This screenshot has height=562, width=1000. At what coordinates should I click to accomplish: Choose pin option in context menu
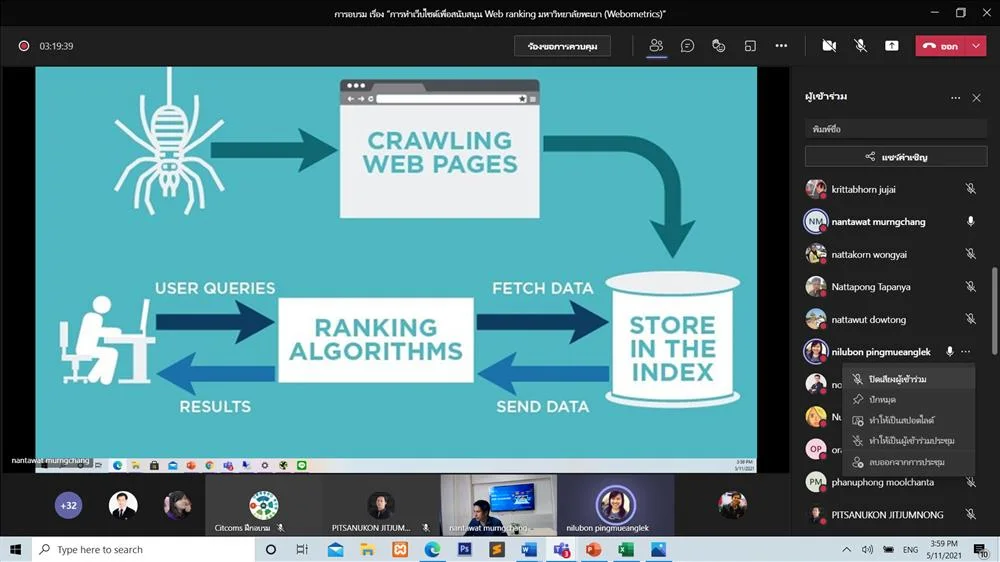tap(909, 399)
